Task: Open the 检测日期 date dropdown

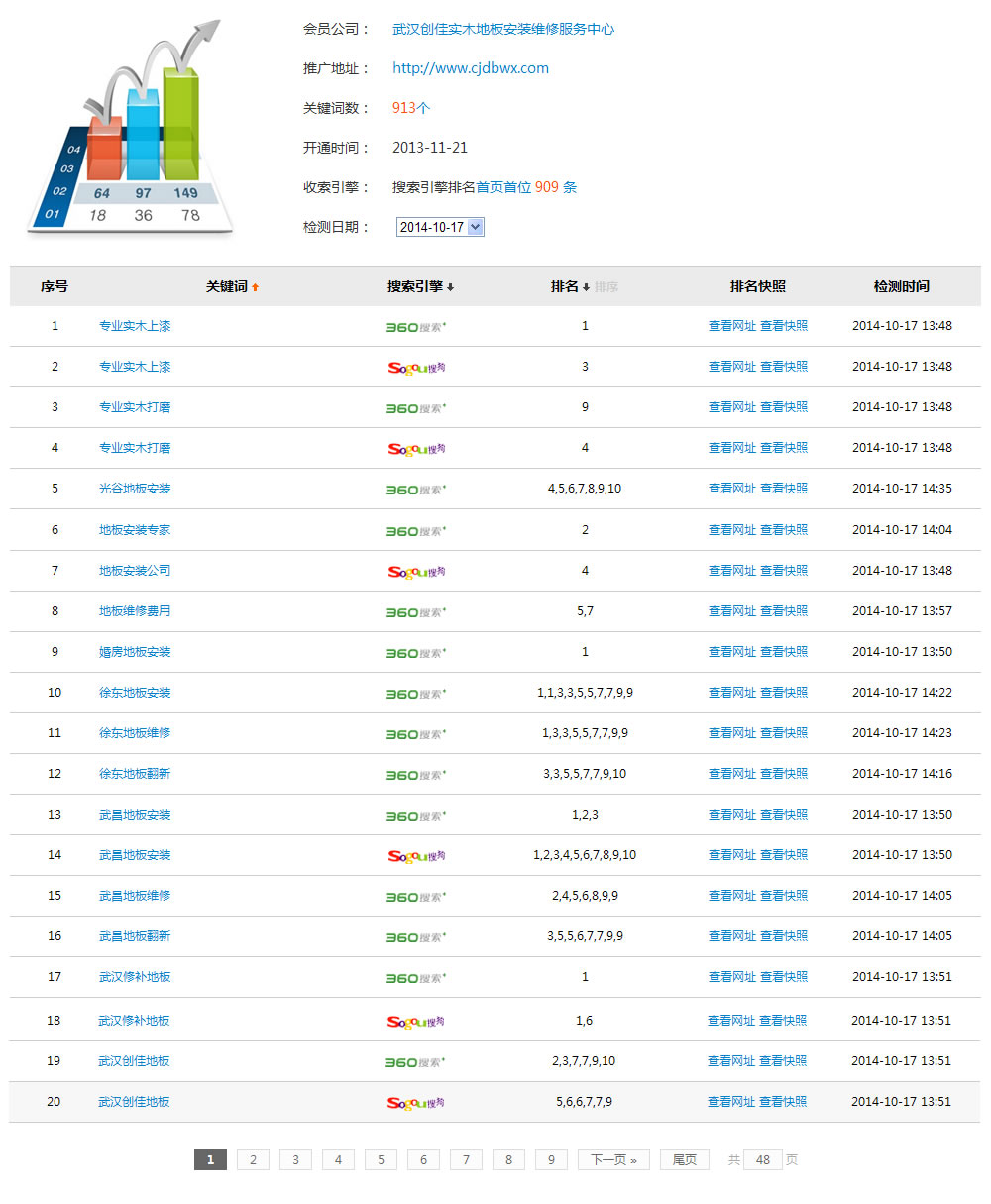Action: click(440, 227)
